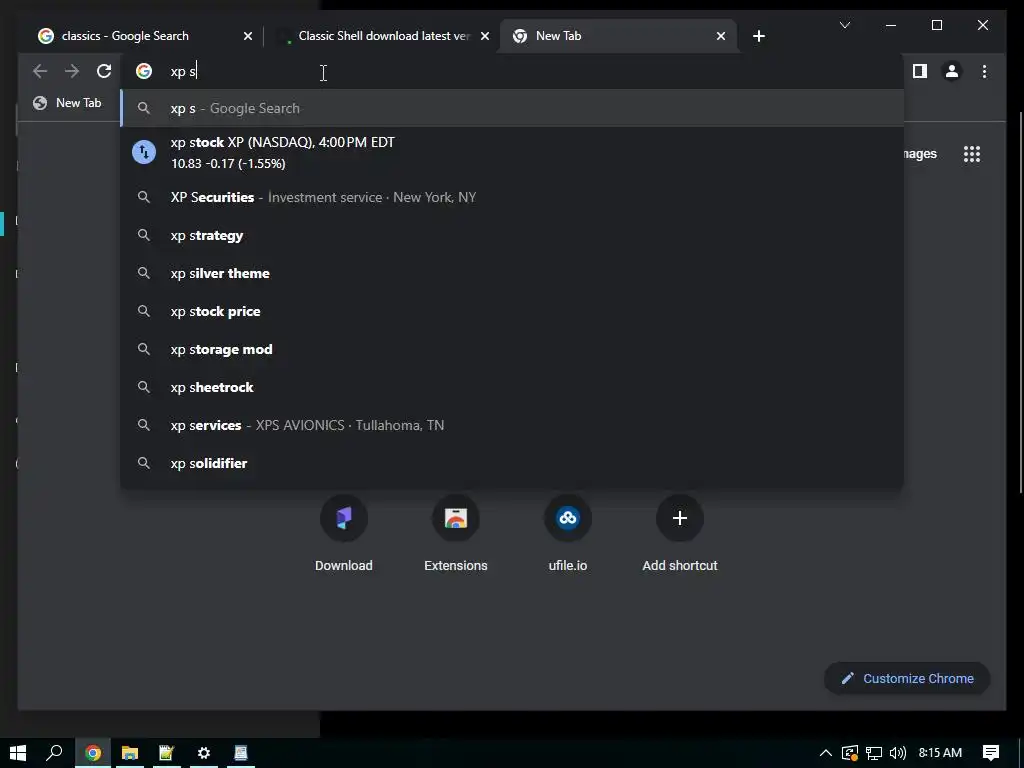Pick the xp strategy suggestion
Screen dimensions: 1024x768
tap(513, 235)
